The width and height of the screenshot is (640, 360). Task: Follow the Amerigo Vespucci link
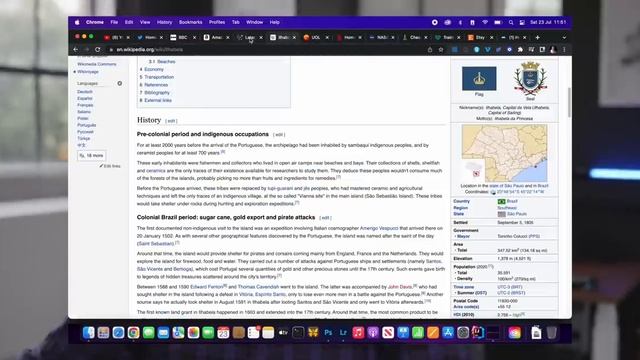[x=379, y=228]
